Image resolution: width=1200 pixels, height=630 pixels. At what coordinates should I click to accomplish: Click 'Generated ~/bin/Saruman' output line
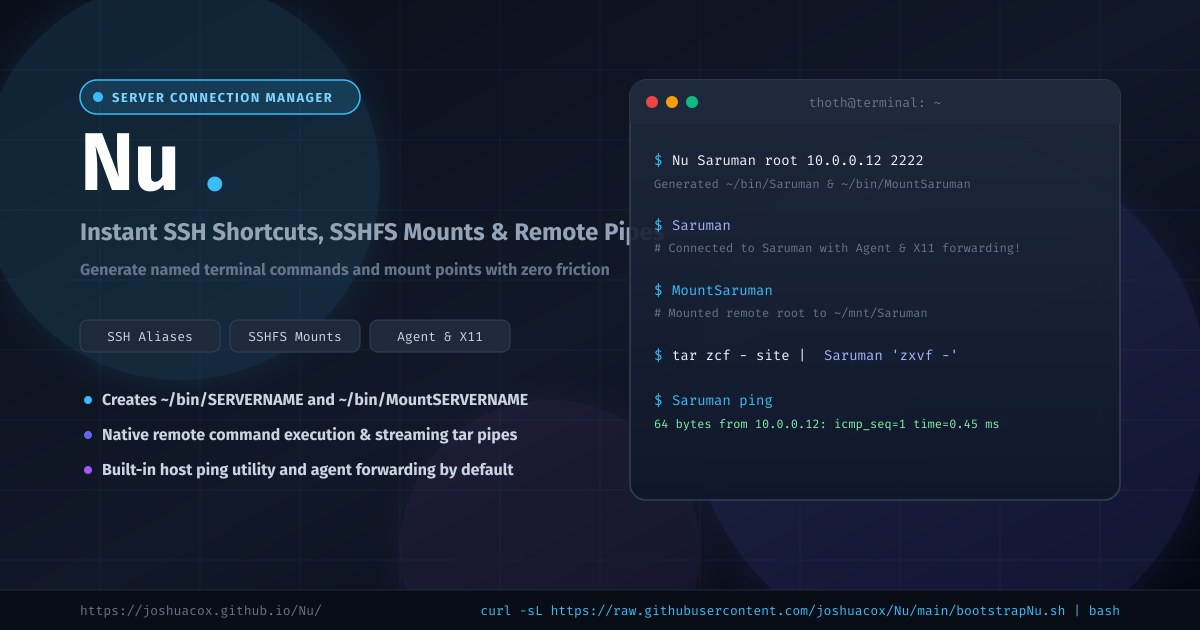point(812,184)
